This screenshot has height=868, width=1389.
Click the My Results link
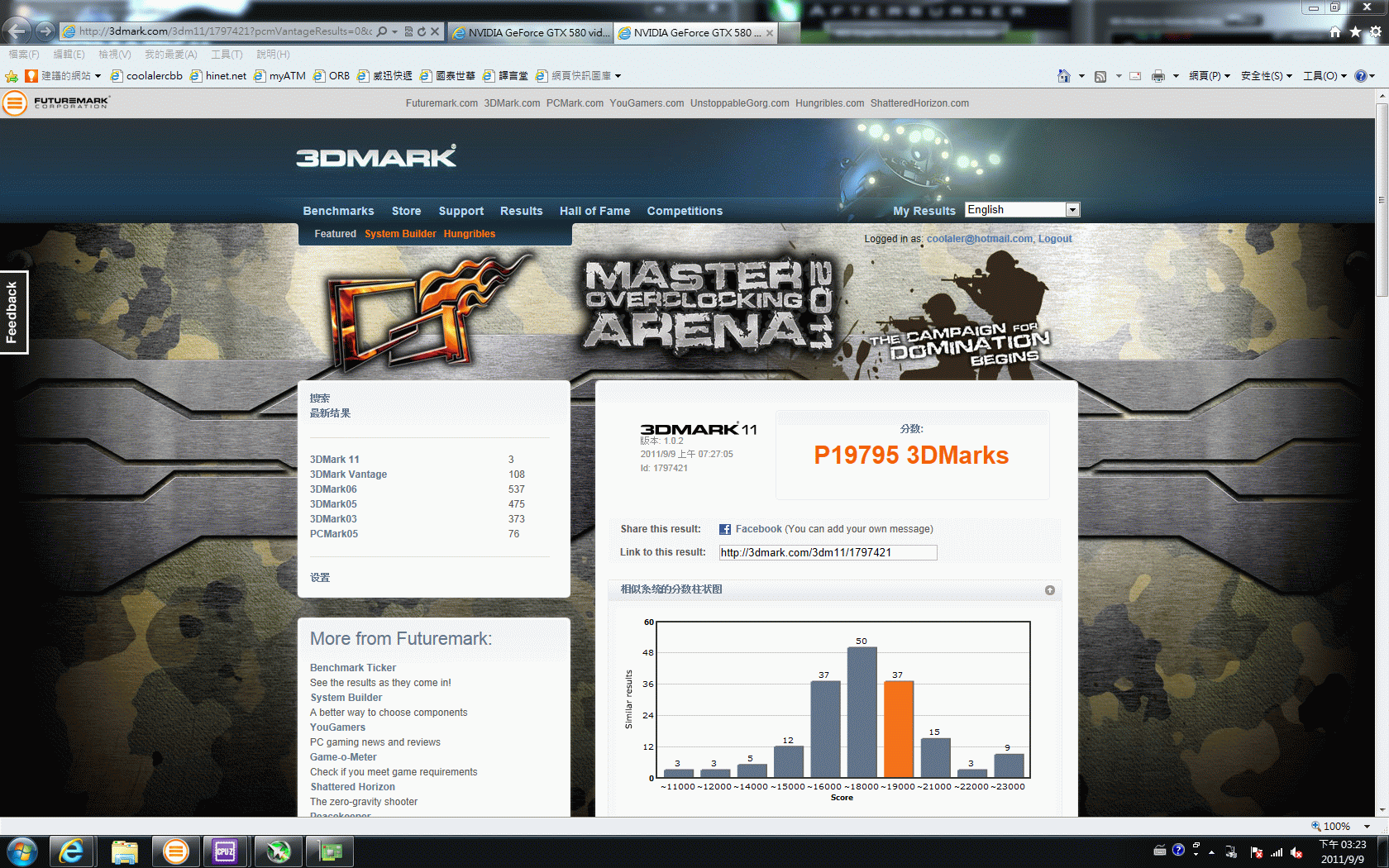point(924,211)
